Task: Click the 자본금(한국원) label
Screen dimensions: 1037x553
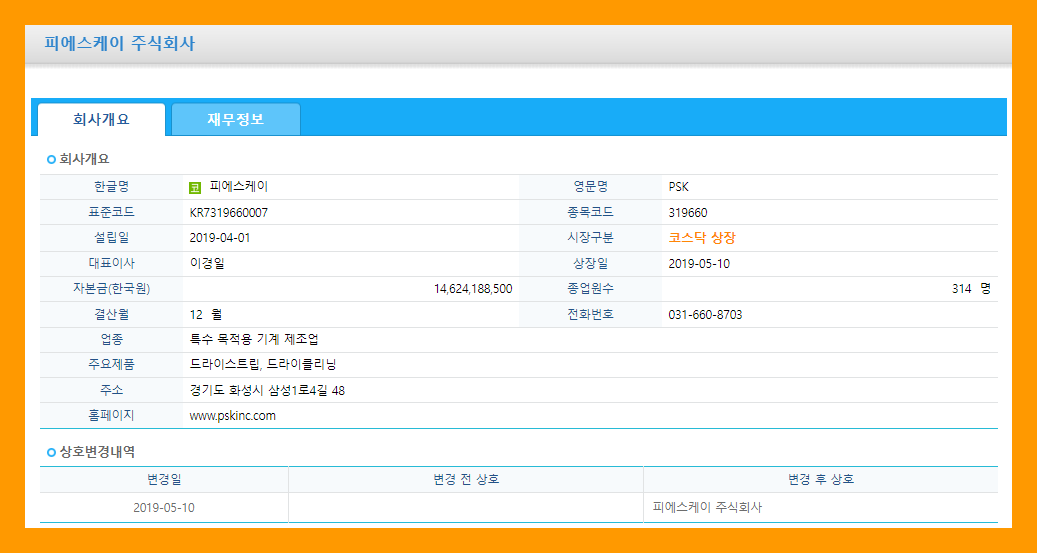Action: coord(111,289)
